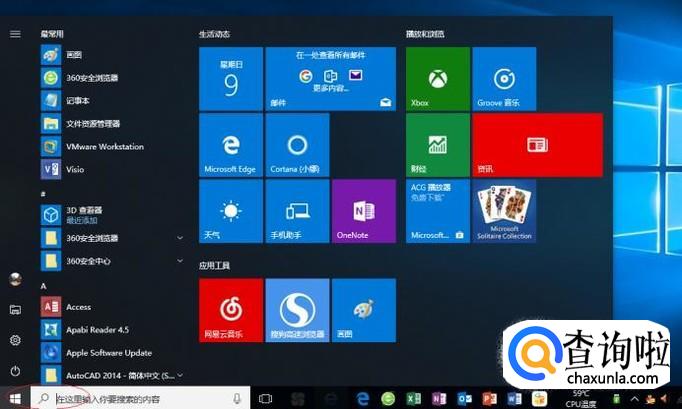Launch 360安全浏览器 from the most used list
The width and height of the screenshot is (682, 409).
tap(111, 77)
